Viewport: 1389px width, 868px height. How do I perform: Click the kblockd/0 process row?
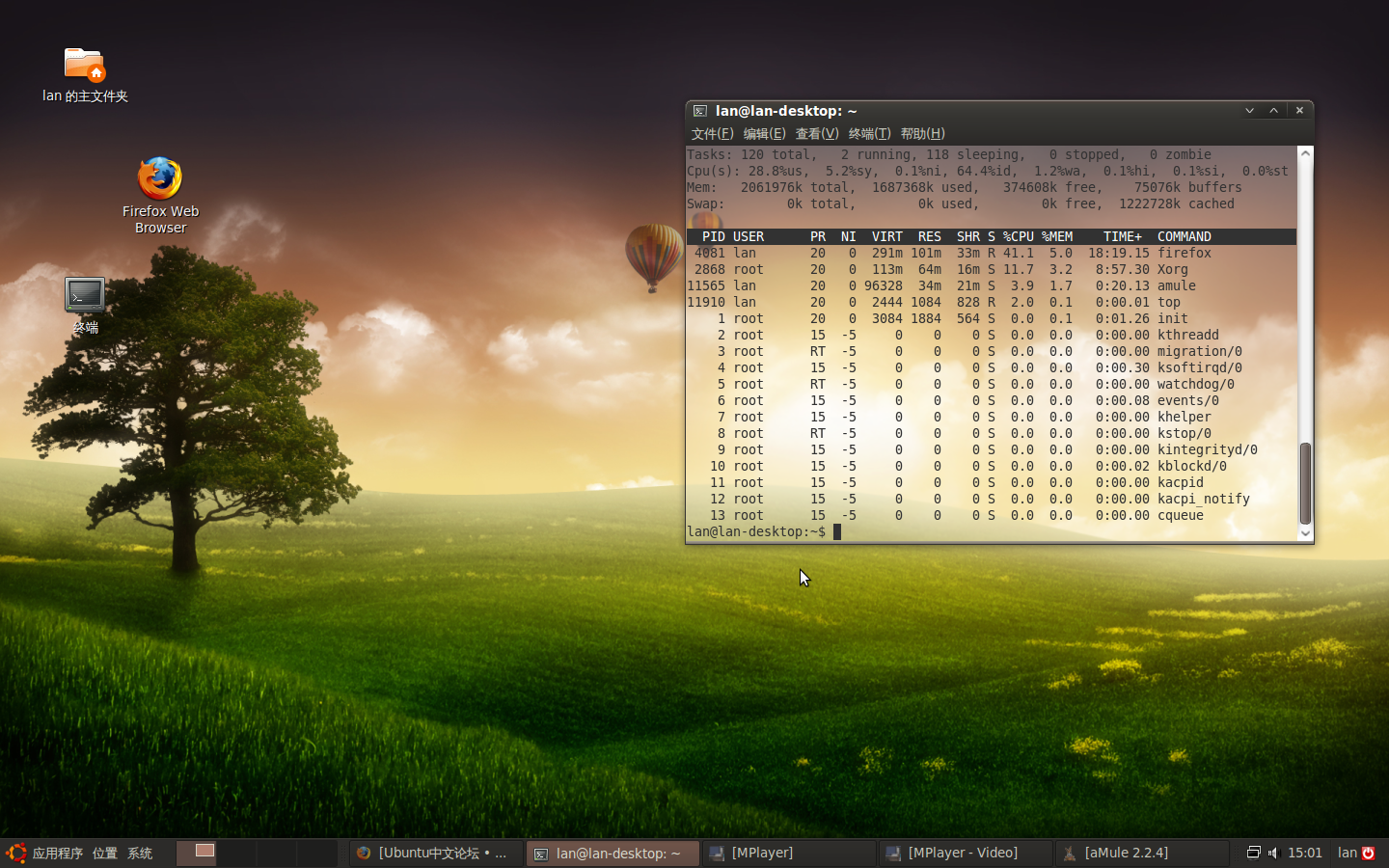[x=991, y=466]
